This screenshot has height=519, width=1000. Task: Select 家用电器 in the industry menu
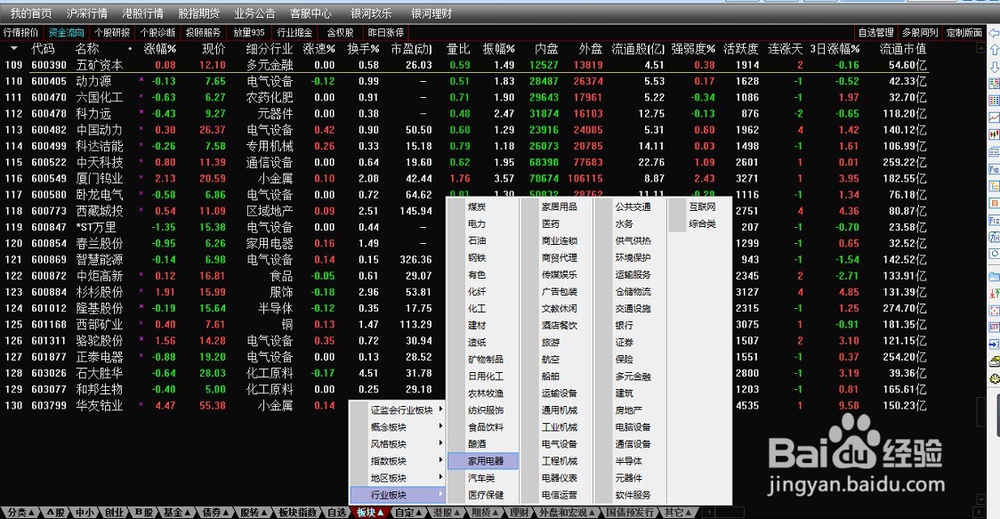tap(485, 461)
